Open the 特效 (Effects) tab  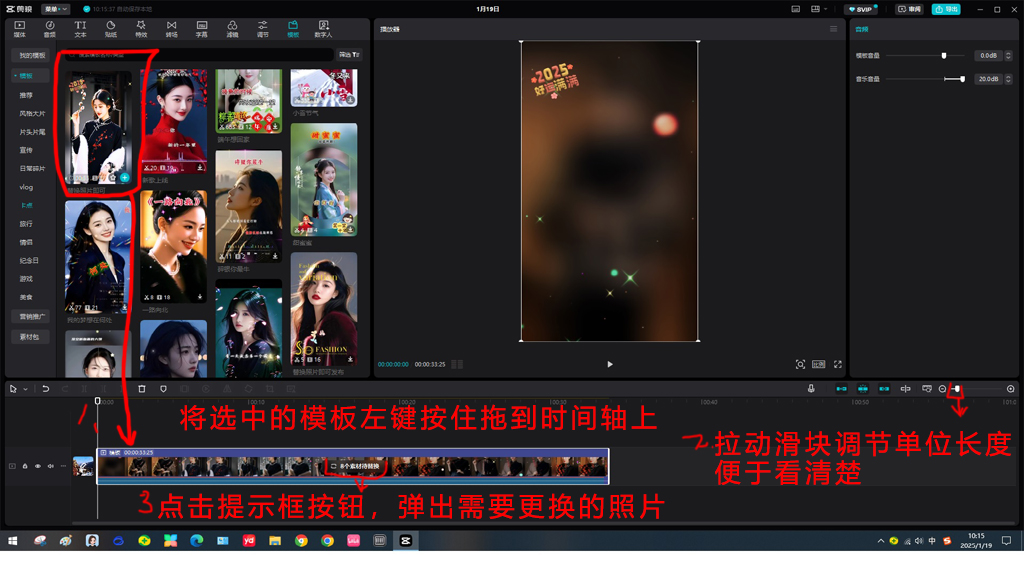point(141,29)
